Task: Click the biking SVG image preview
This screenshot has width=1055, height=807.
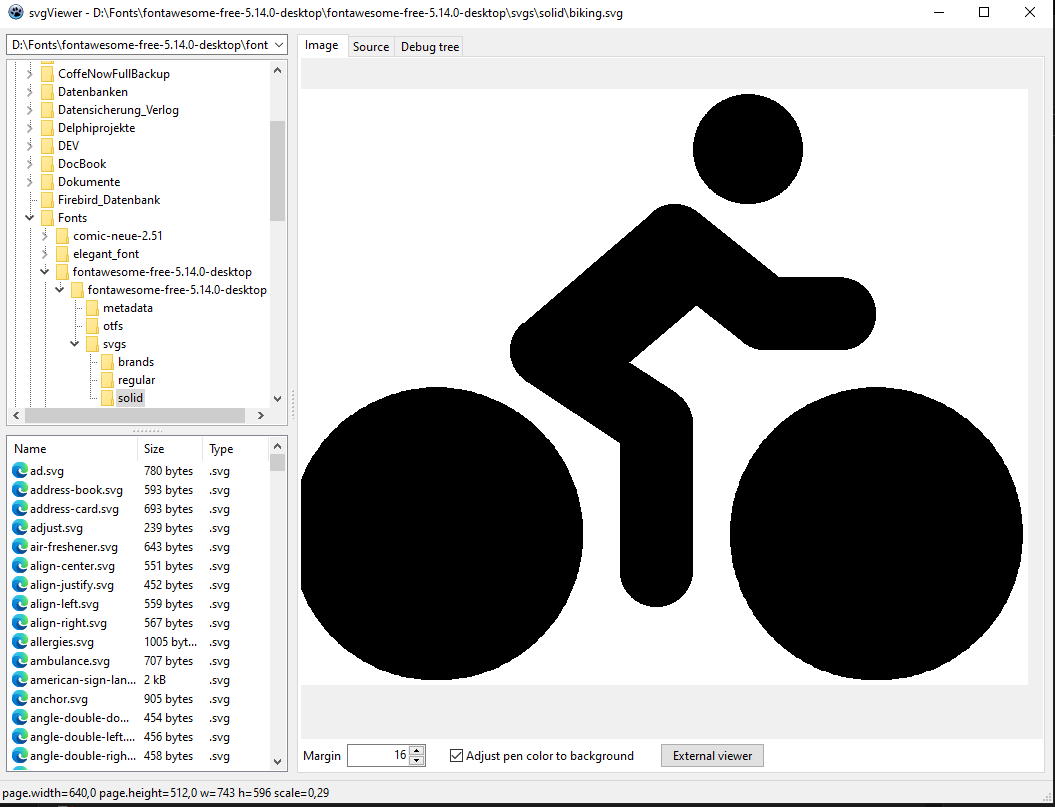Action: click(664, 387)
